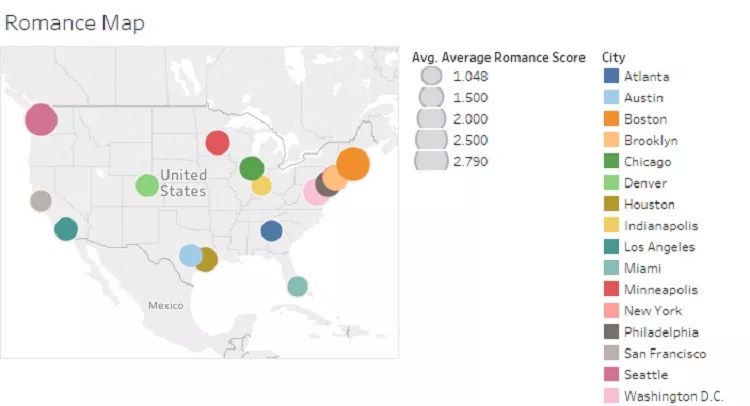Select the Philadelphia label in the City legend

point(661,332)
